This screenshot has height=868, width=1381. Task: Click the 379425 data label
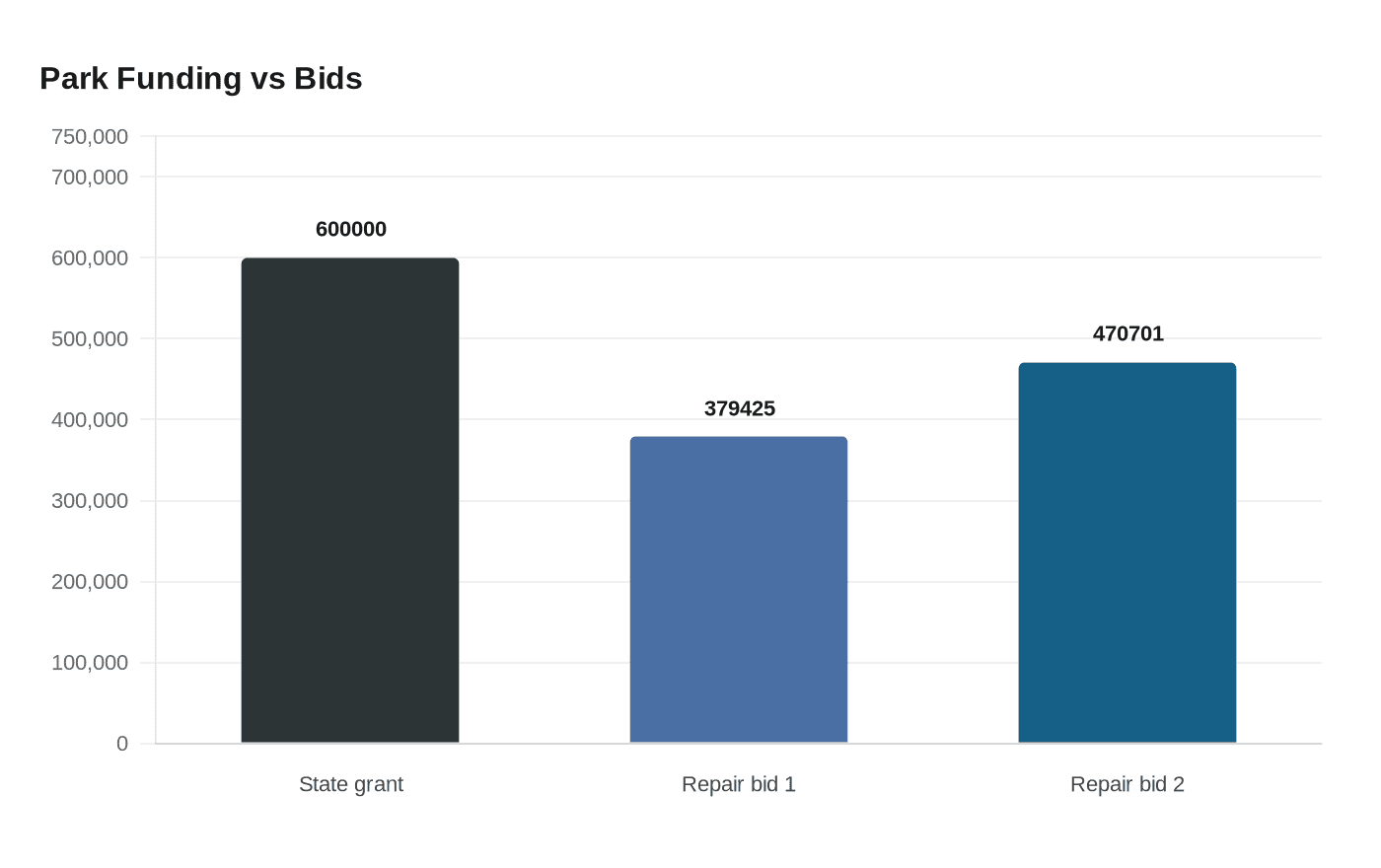[x=740, y=409]
